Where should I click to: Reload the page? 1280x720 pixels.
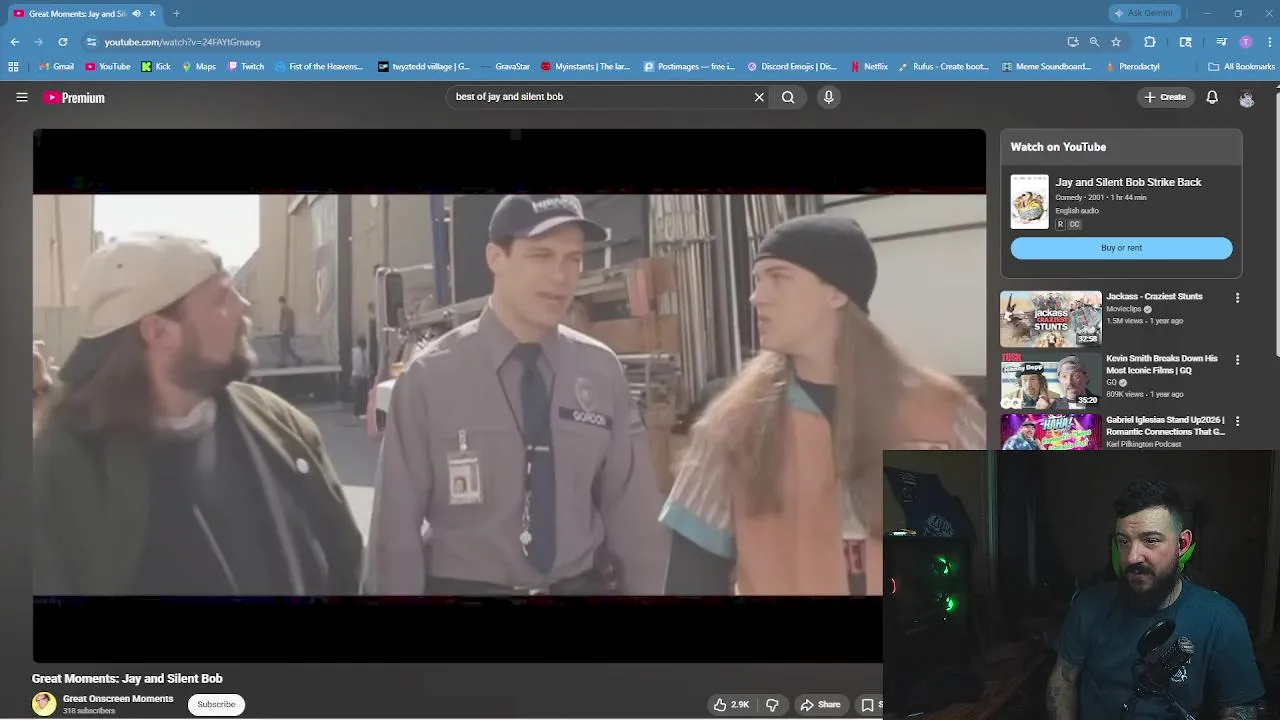click(x=63, y=42)
